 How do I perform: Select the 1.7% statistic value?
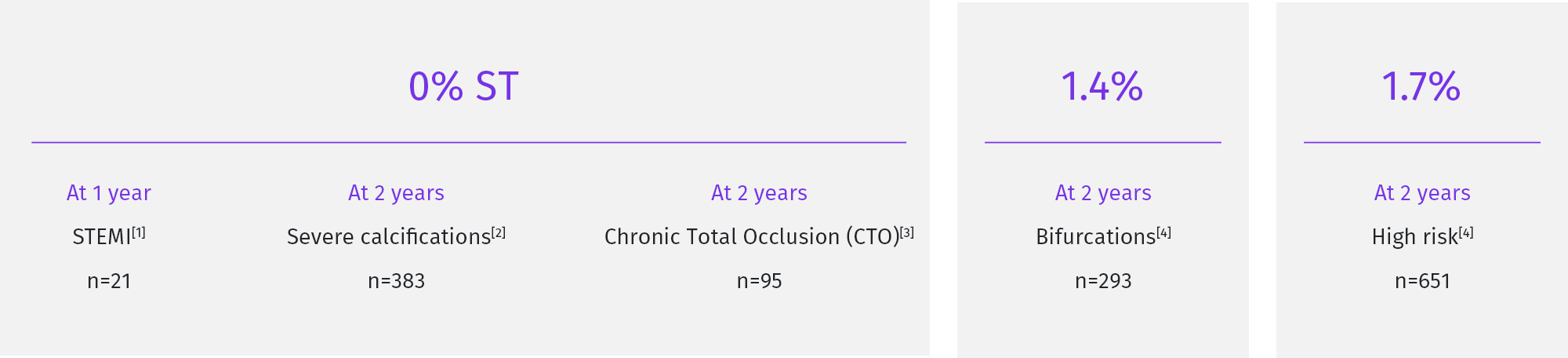tap(1421, 86)
